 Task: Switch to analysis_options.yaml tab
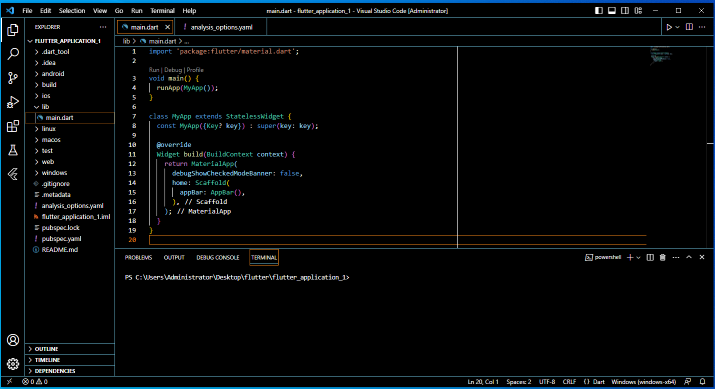221,27
